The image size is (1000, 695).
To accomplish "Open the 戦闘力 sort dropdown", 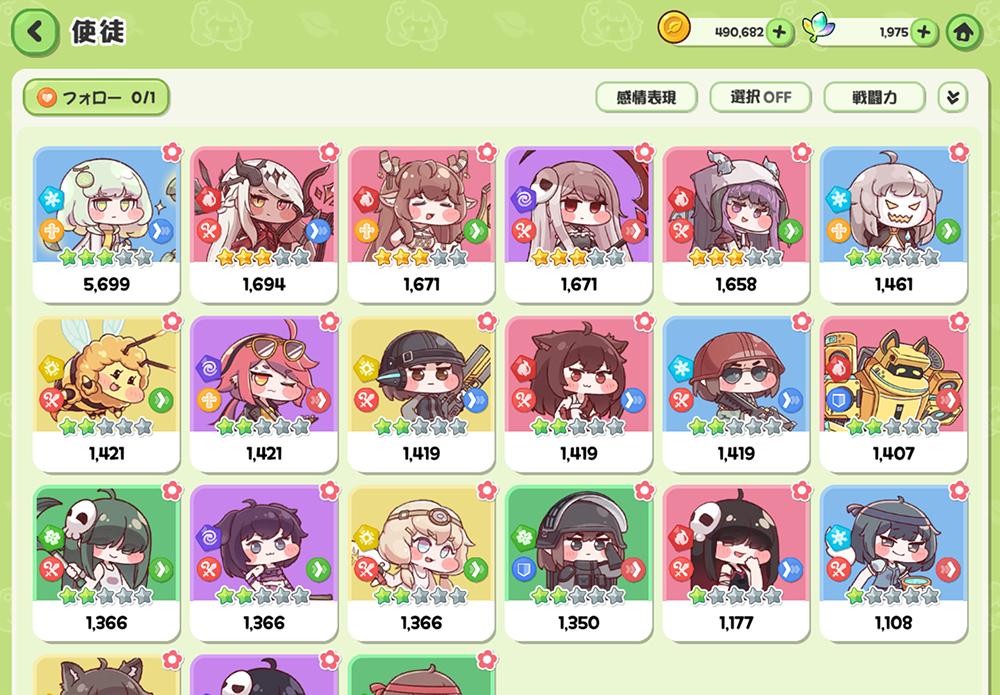I will pos(874,97).
